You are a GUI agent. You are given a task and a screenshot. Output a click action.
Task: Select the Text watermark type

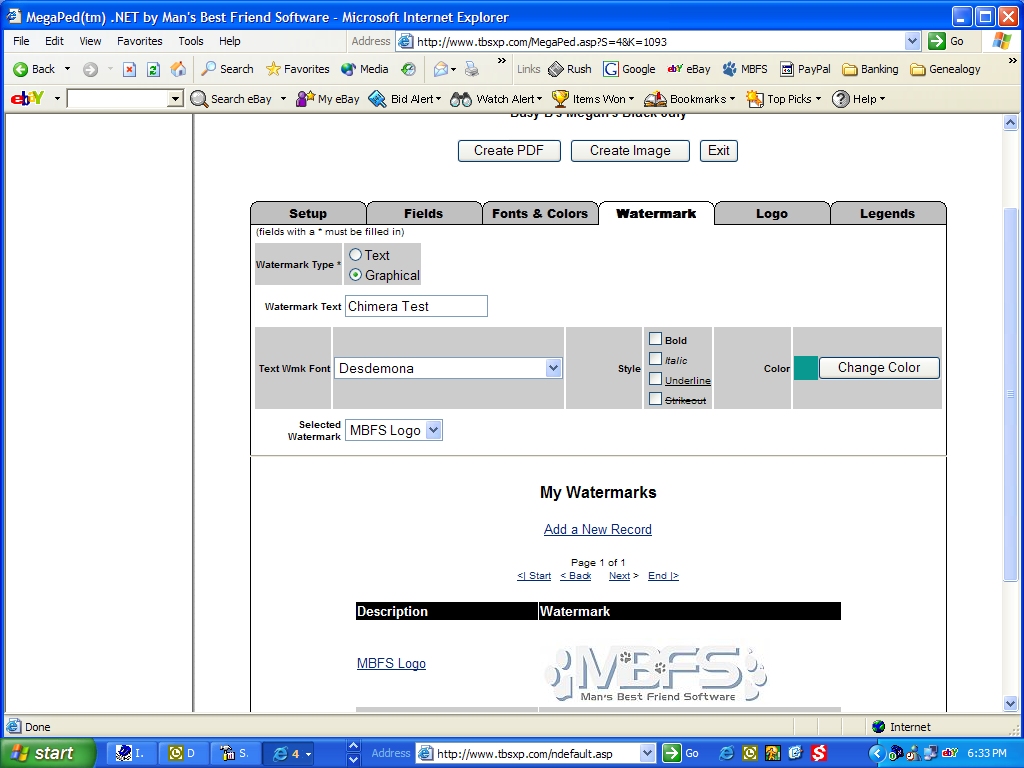pos(355,255)
